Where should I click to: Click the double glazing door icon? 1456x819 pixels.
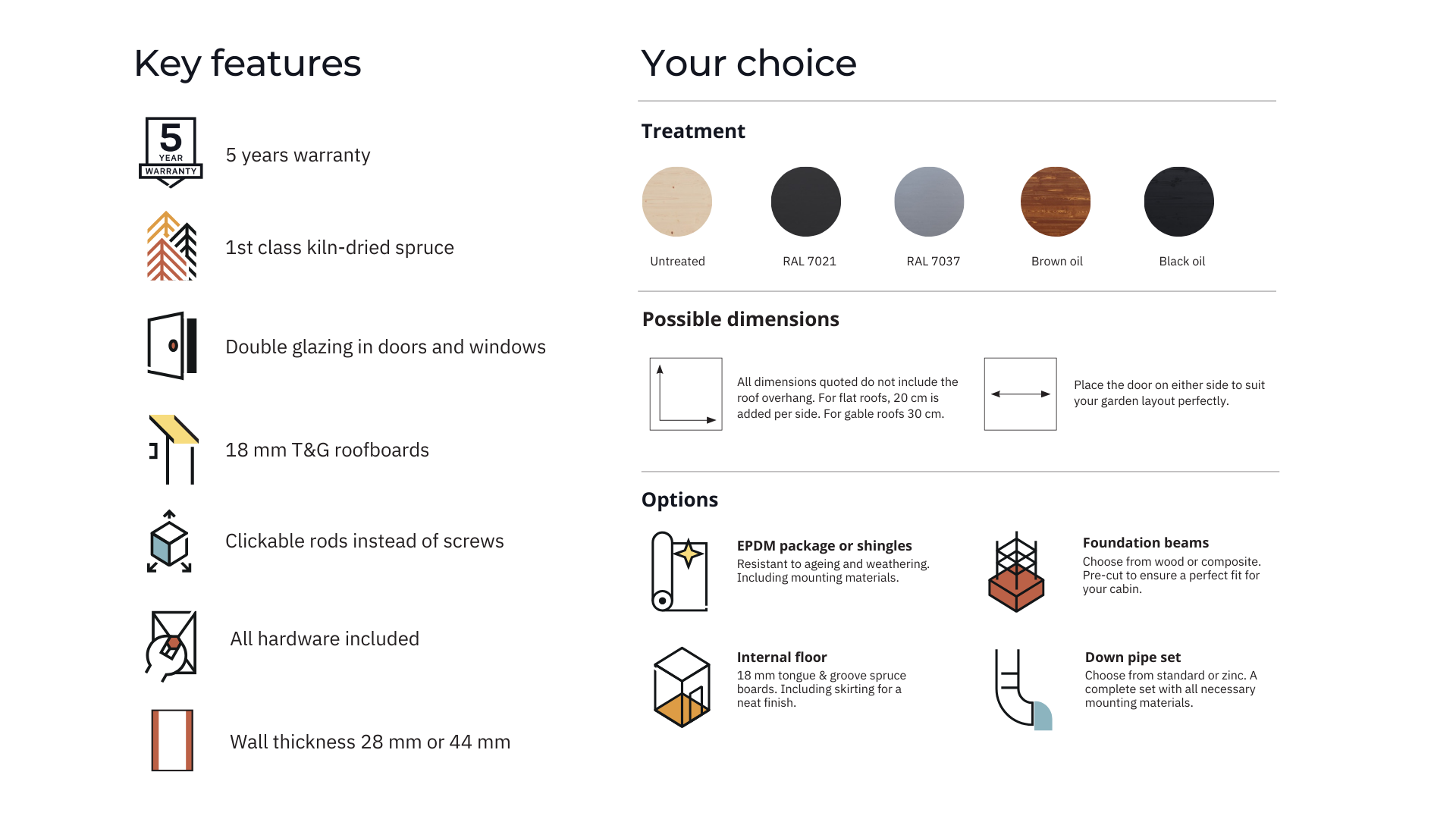171,346
